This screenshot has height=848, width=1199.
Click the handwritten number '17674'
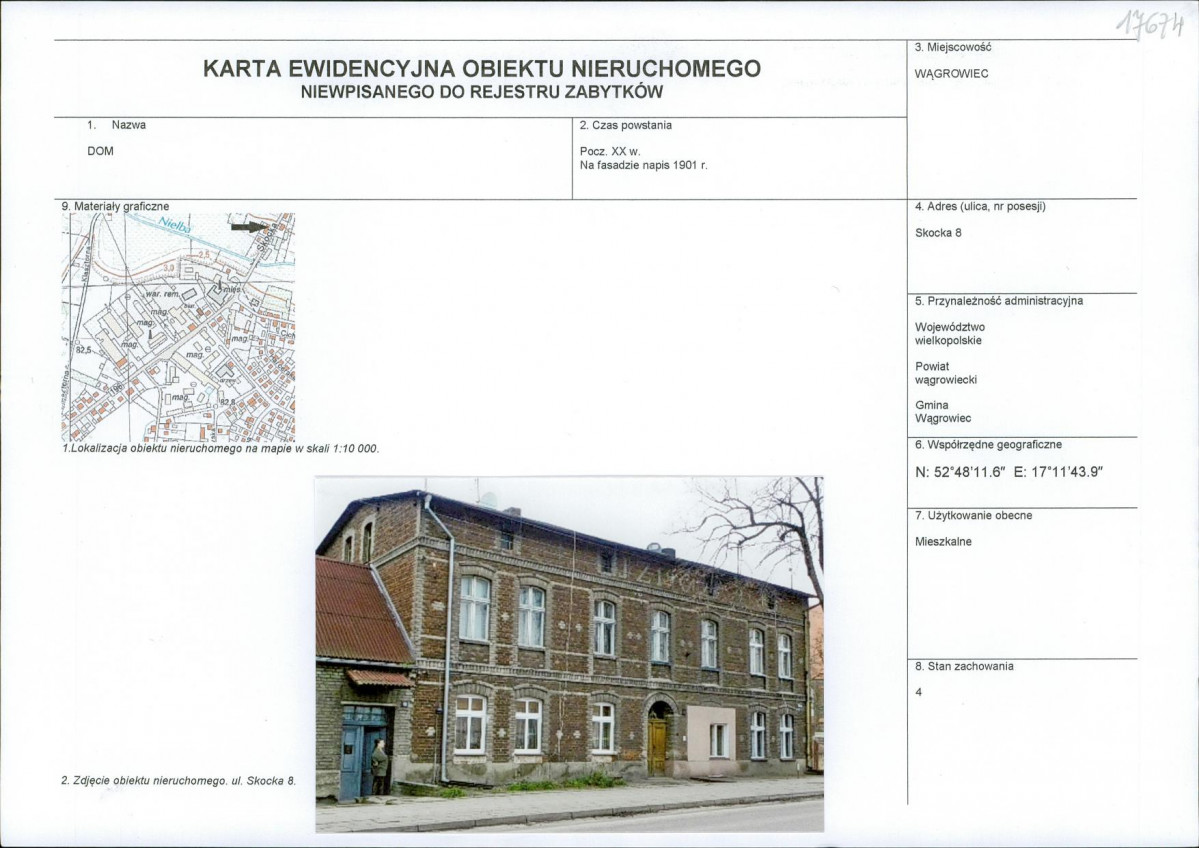(1149, 25)
